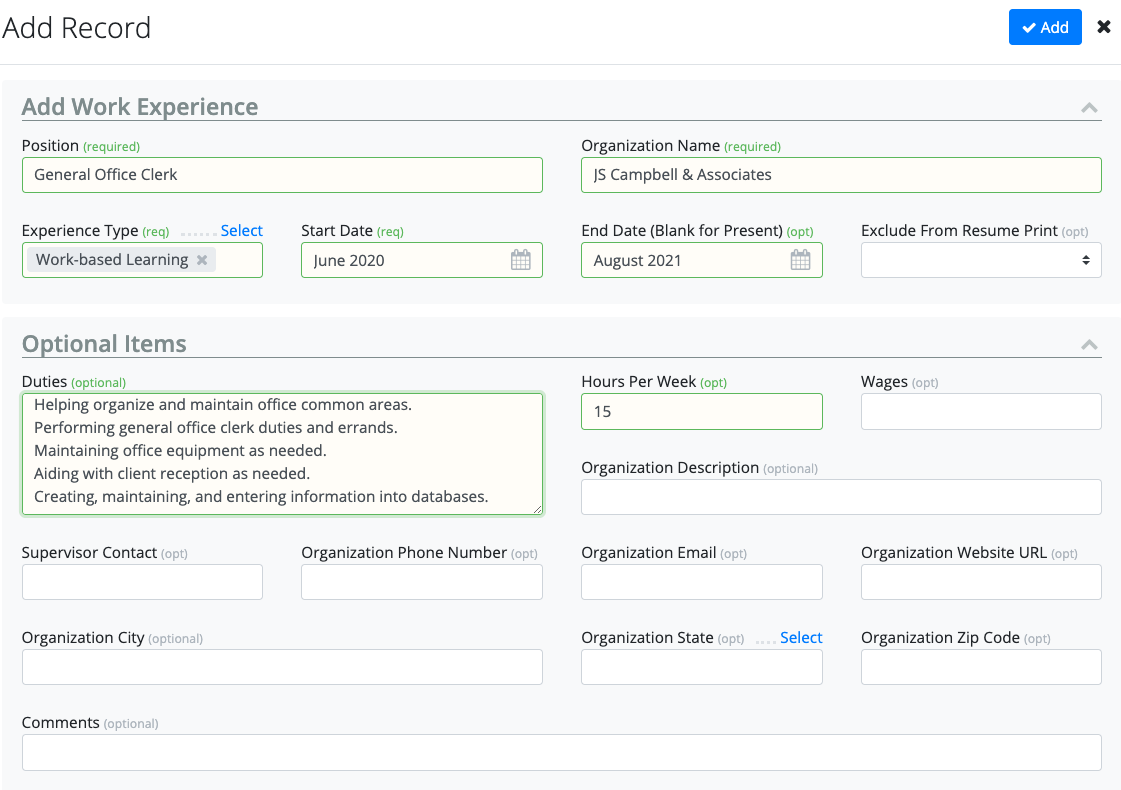Click the Supervisor Contact field
Viewport: 1121px width, 790px height.
[x=142, y=582]
